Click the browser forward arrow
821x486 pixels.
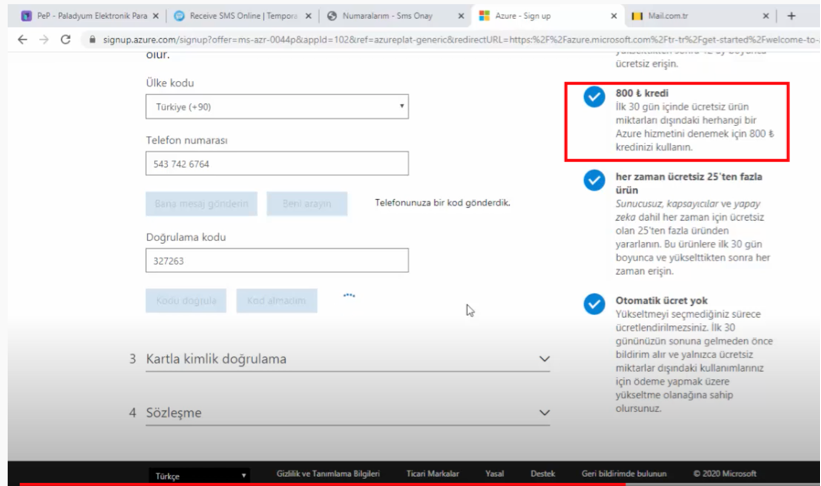44,39
